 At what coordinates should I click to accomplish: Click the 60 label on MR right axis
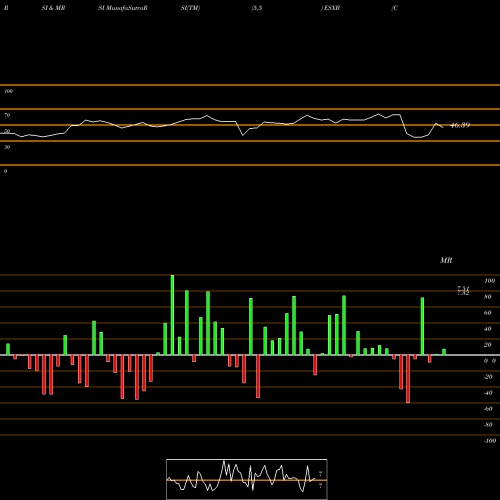click(488, 313)
